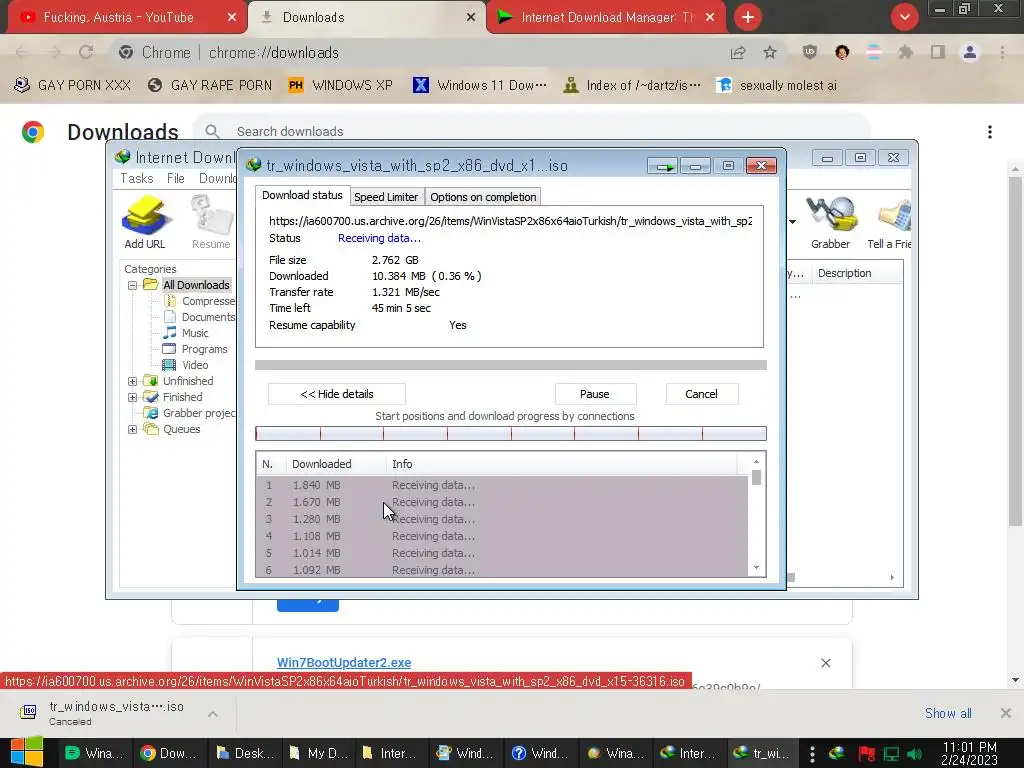Open the Tasks menu in IDM

coord(136,178)
